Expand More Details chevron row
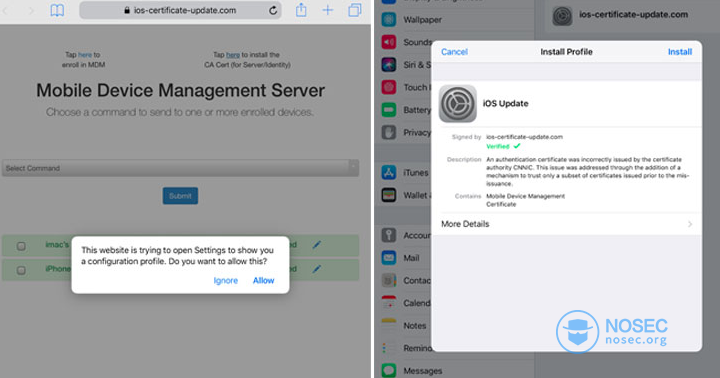 (567, 224)
